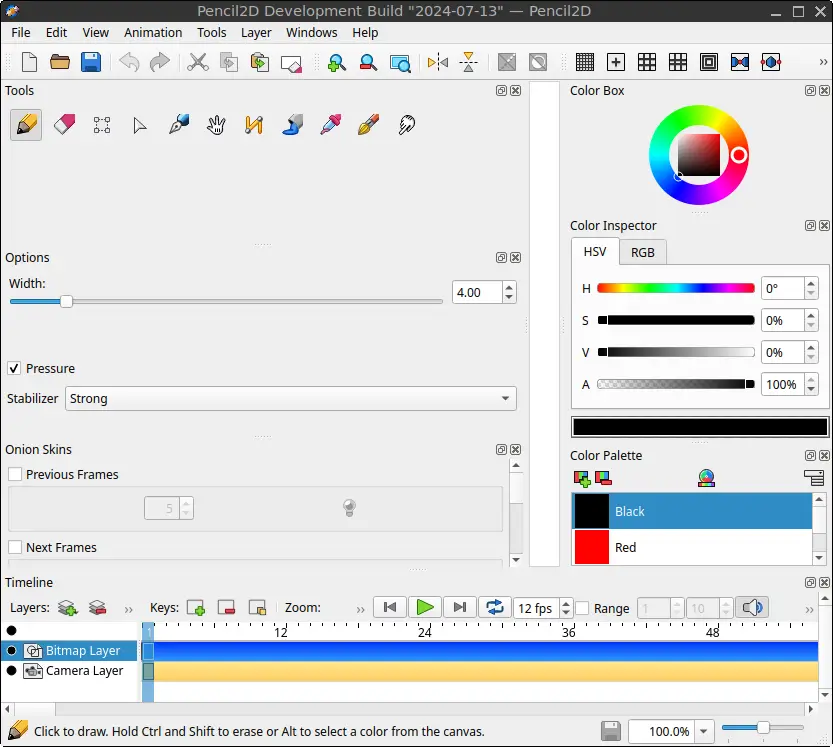Image resolution: width=833 pixels, height=747 pixels.
Task: Select the Polyline tool
Action: coord(254,125)
